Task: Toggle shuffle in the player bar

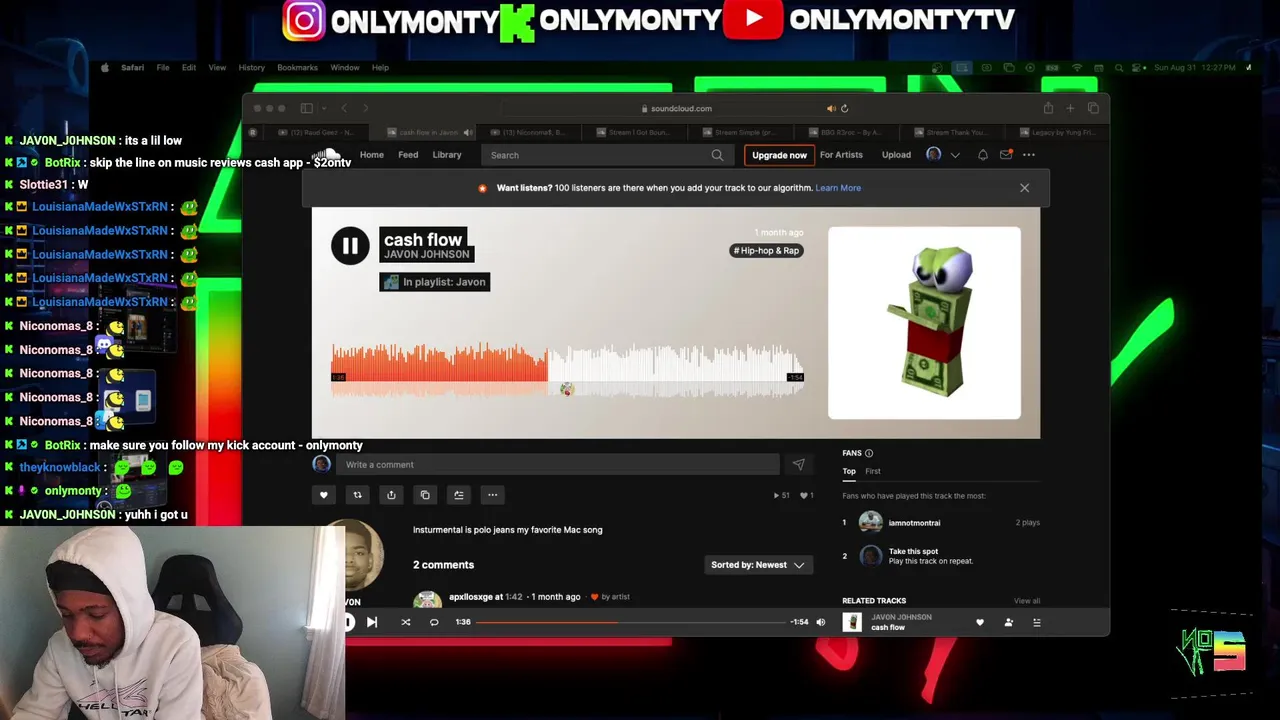Action: point(406,622)
